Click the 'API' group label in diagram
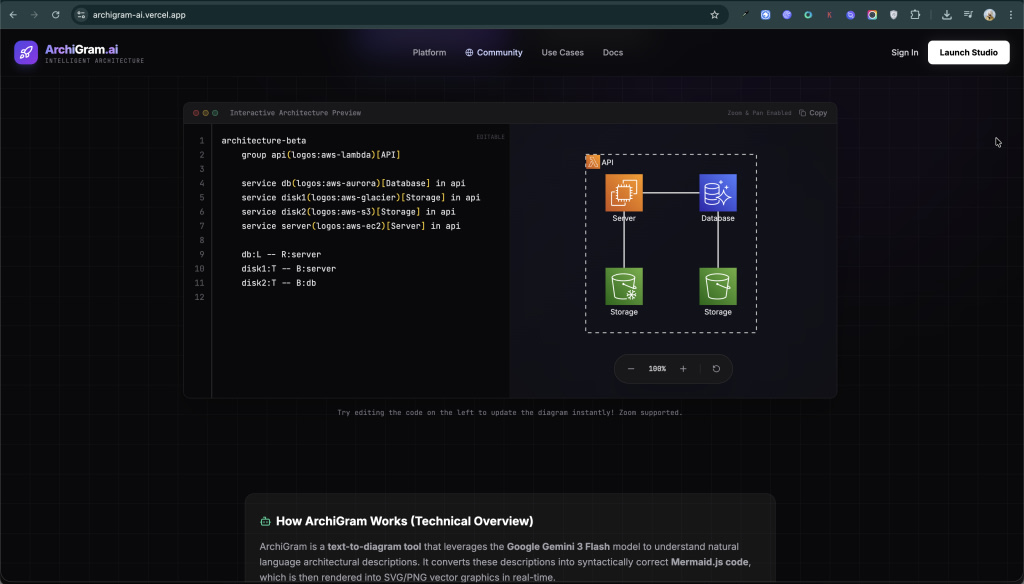Image resolution: width=1024 pixels, height=584 pixels. [x=607, y=163]
